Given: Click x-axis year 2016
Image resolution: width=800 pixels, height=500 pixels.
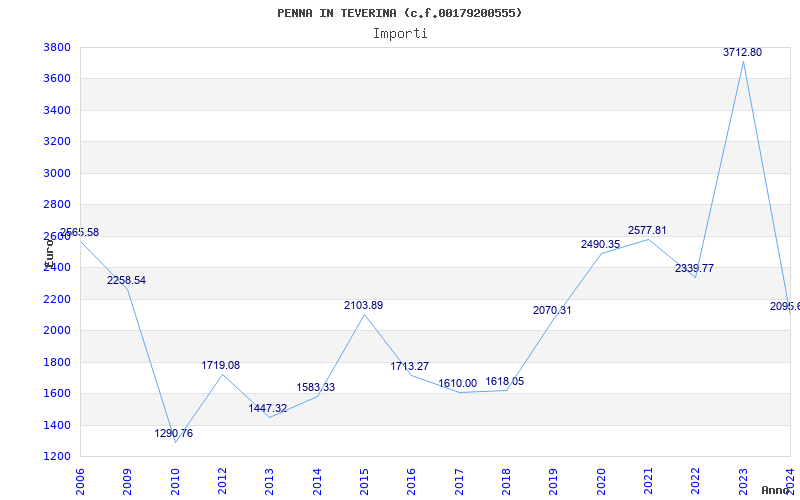Looking at the screenshot, I should tap(412, 482).
